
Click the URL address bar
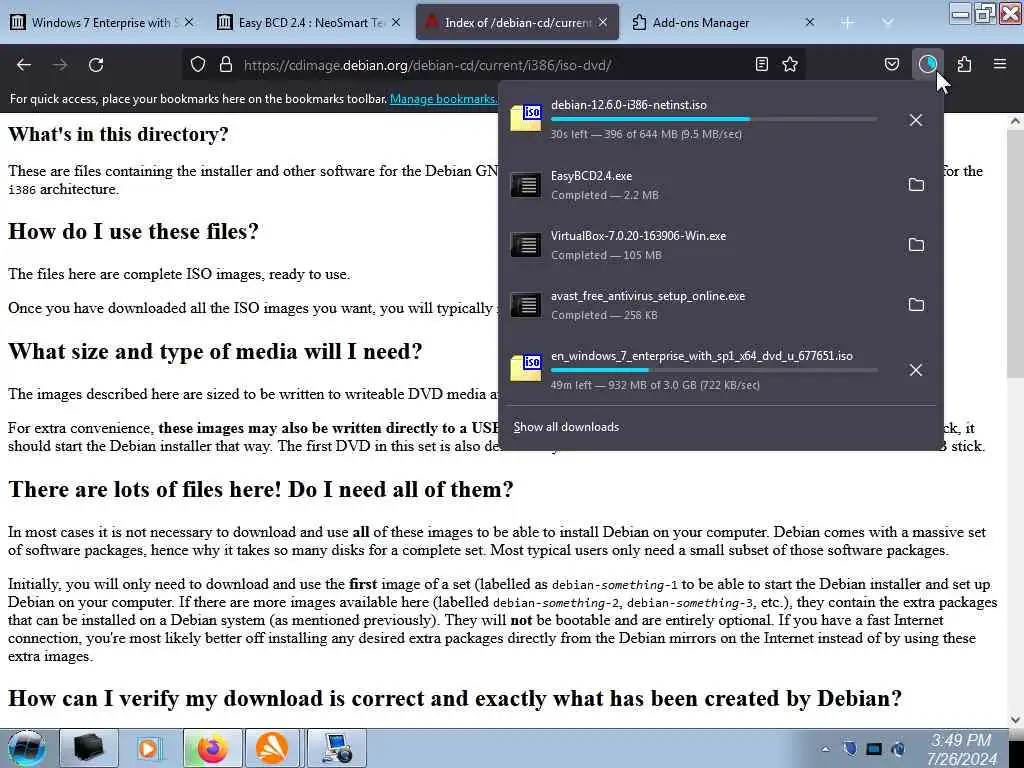[x=493, y=65]
